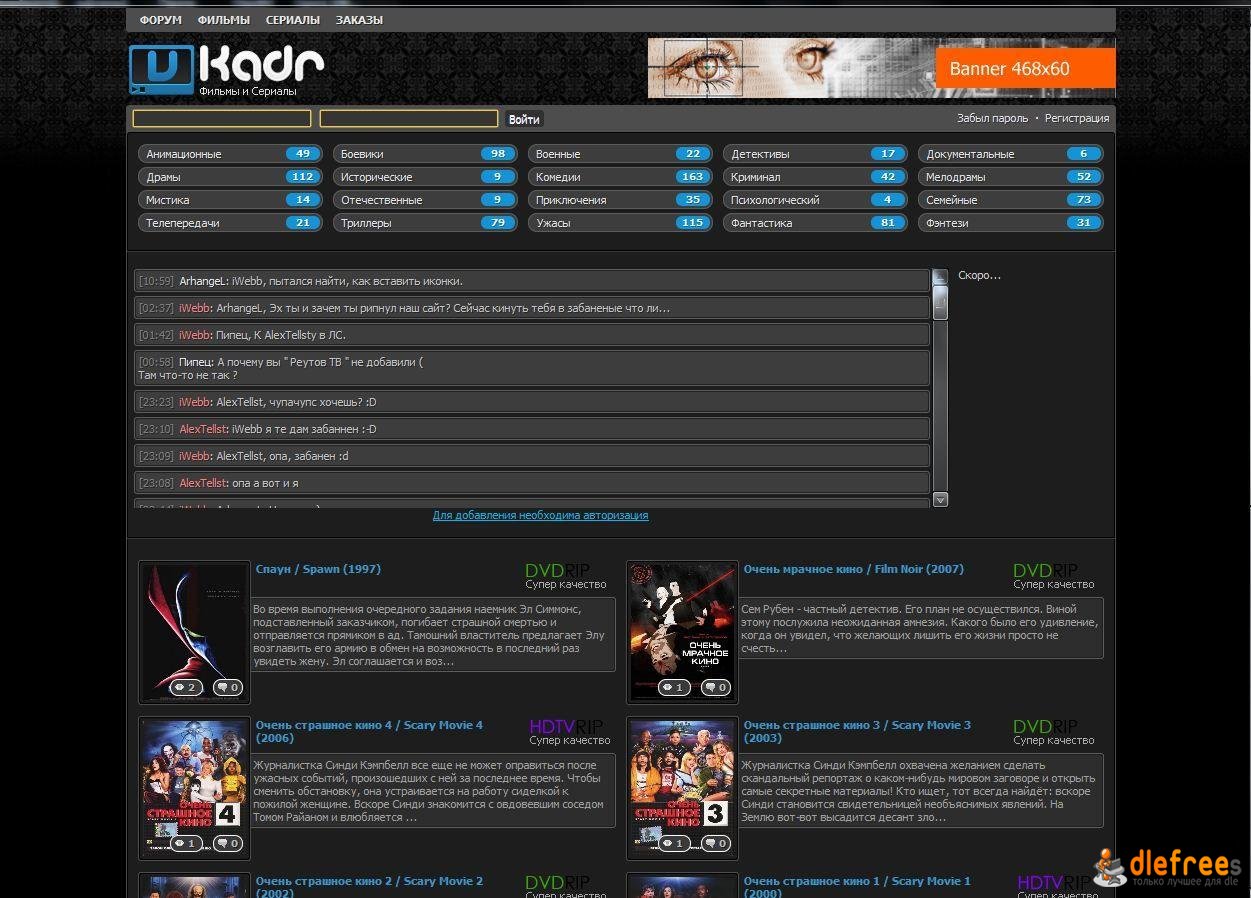Click the dlefrees watermark logo
The width and height of the screenshot is (1251, 898).
click(x=1168, y=866)
